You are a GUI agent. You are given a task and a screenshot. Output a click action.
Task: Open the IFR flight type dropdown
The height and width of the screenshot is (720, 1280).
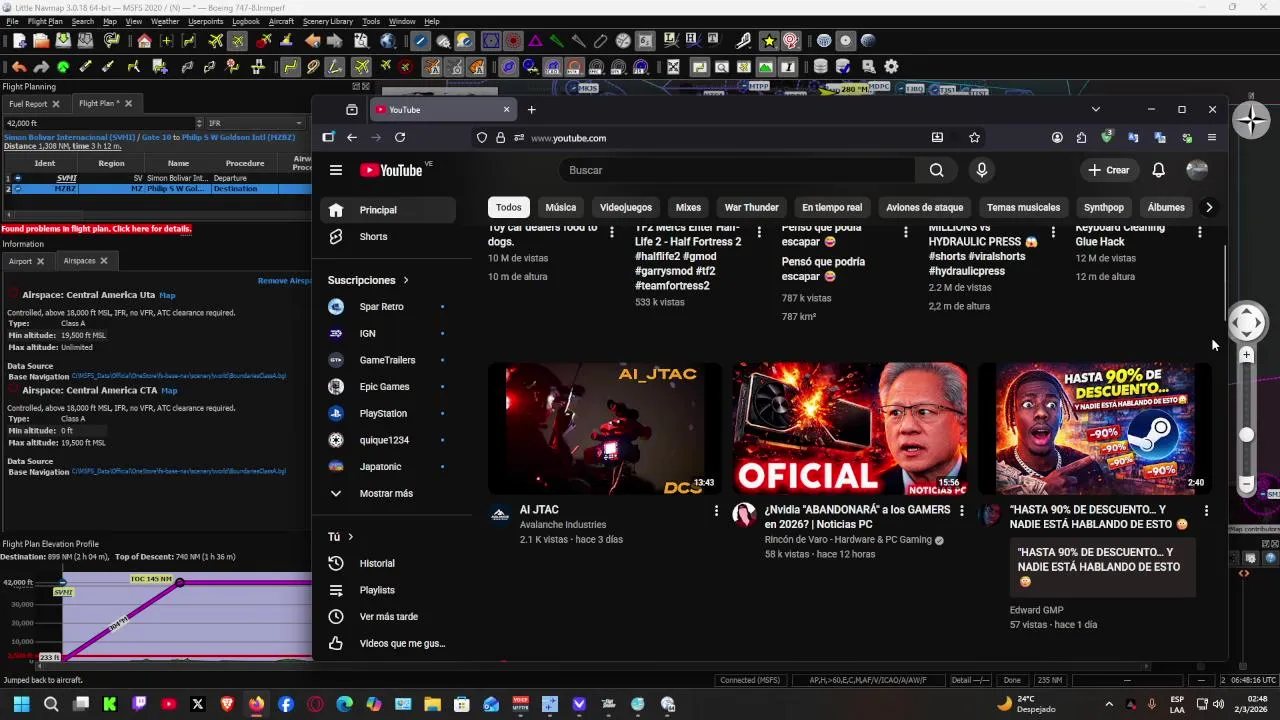click(255, 123)
